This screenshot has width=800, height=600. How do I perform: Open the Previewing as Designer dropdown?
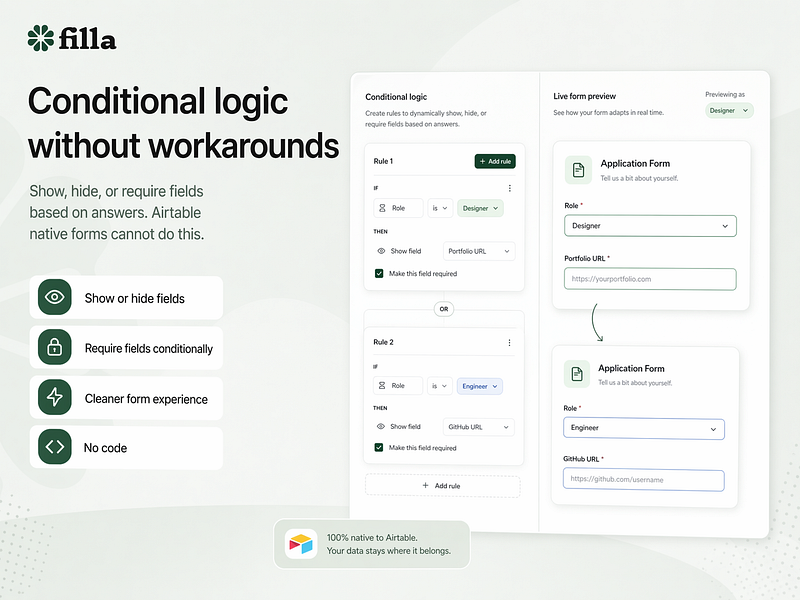729,111
